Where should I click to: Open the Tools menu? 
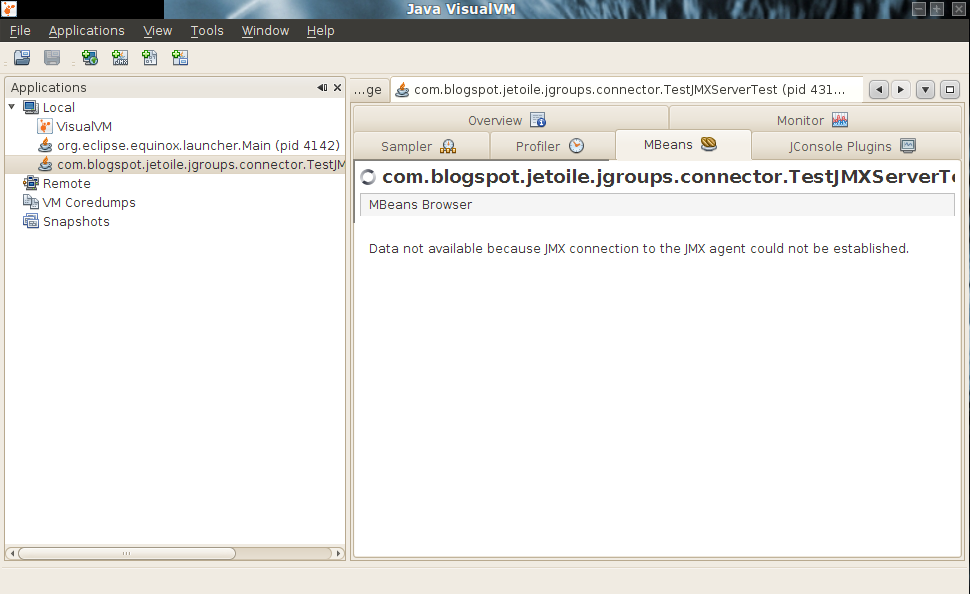(x=207, y=30)
